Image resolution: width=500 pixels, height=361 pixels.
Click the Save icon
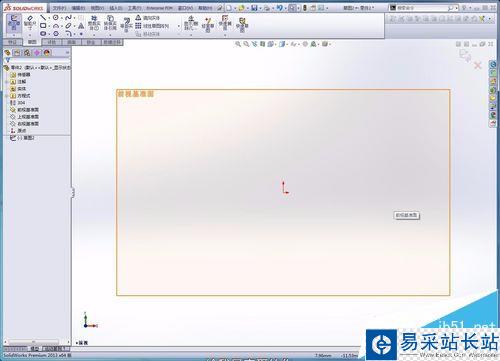[x=254, y=7]
